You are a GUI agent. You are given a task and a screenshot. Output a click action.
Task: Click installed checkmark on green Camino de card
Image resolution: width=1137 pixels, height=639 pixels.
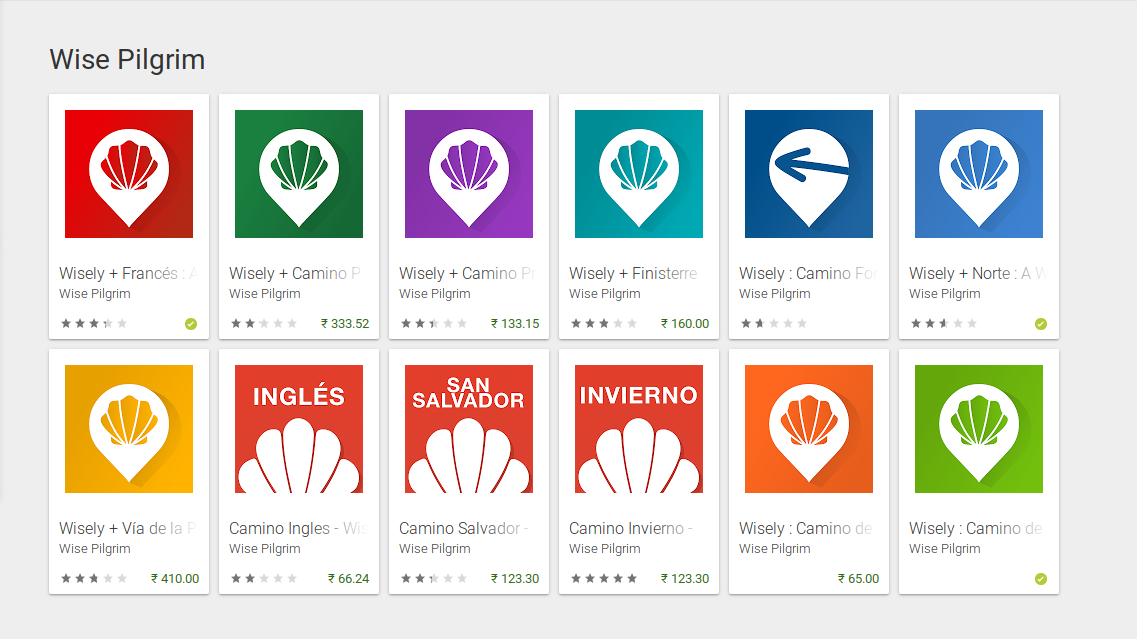coord(1041,579)
